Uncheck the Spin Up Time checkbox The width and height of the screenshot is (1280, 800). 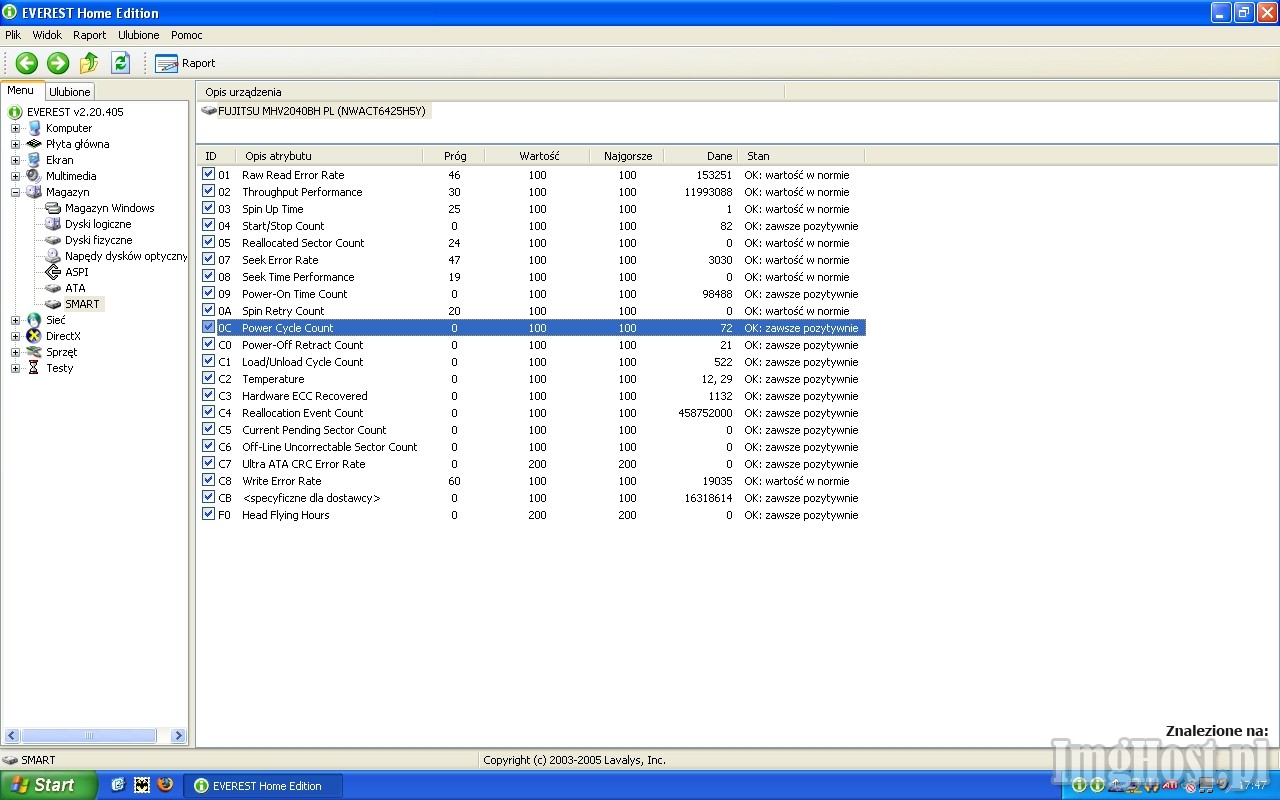click(x=208, y=208)
